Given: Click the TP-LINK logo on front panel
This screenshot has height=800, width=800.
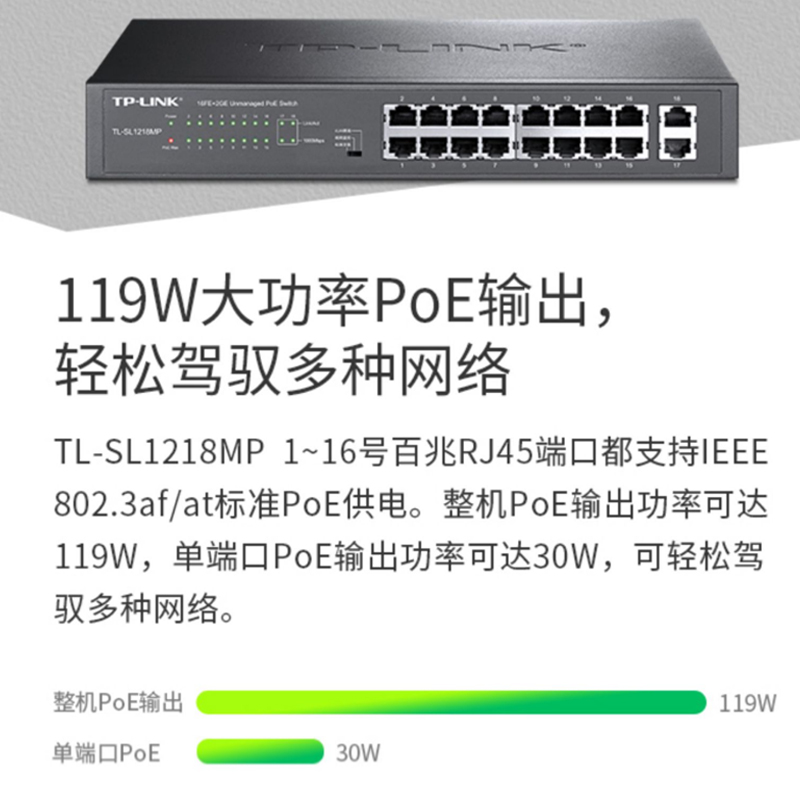Looking at the screenshot, I should pos(146,102).
